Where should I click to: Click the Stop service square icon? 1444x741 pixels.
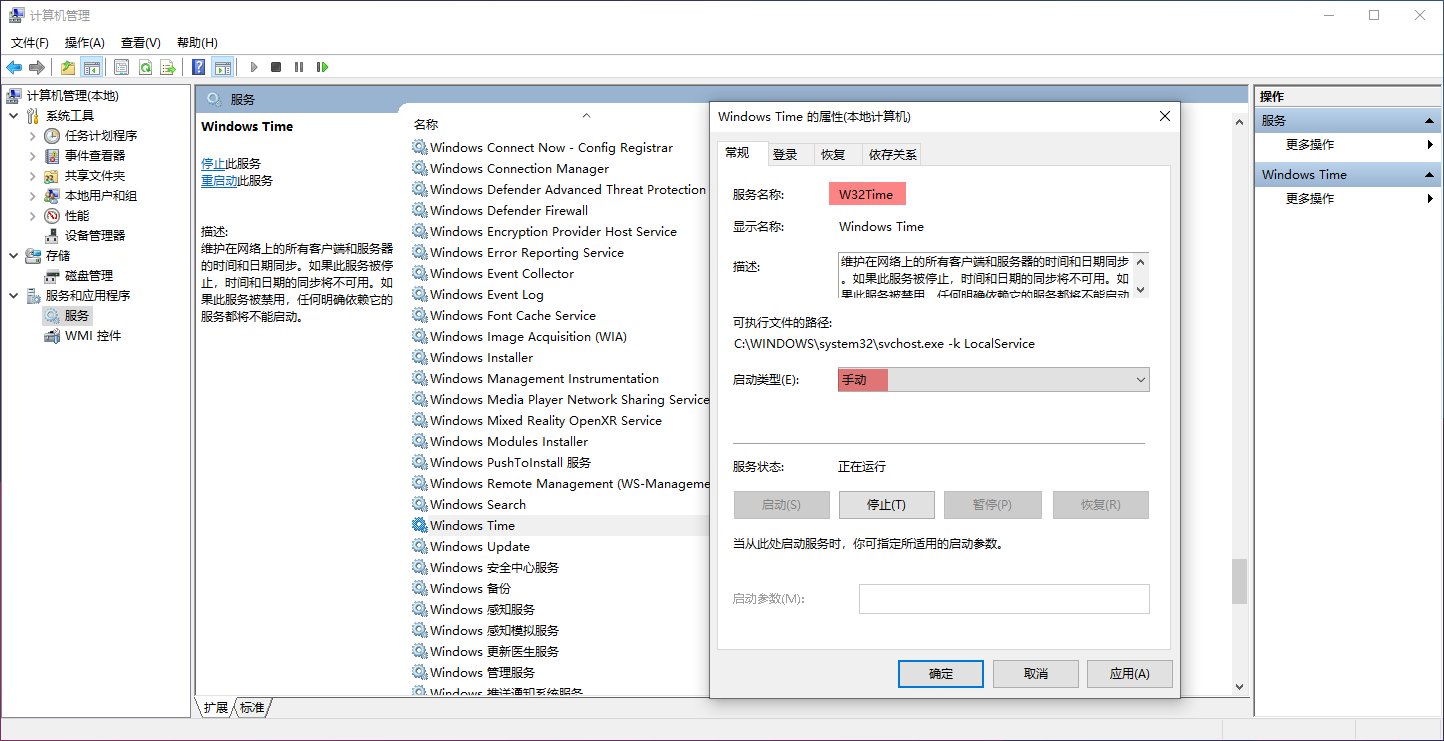coord(276,67)
